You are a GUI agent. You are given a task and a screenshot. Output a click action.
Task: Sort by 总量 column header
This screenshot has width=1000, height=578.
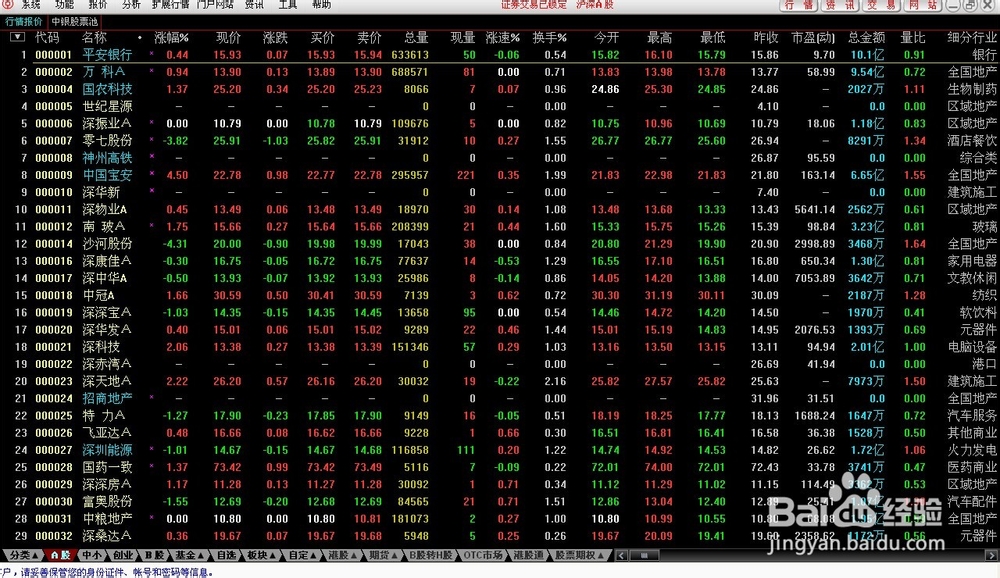(416, 38)
